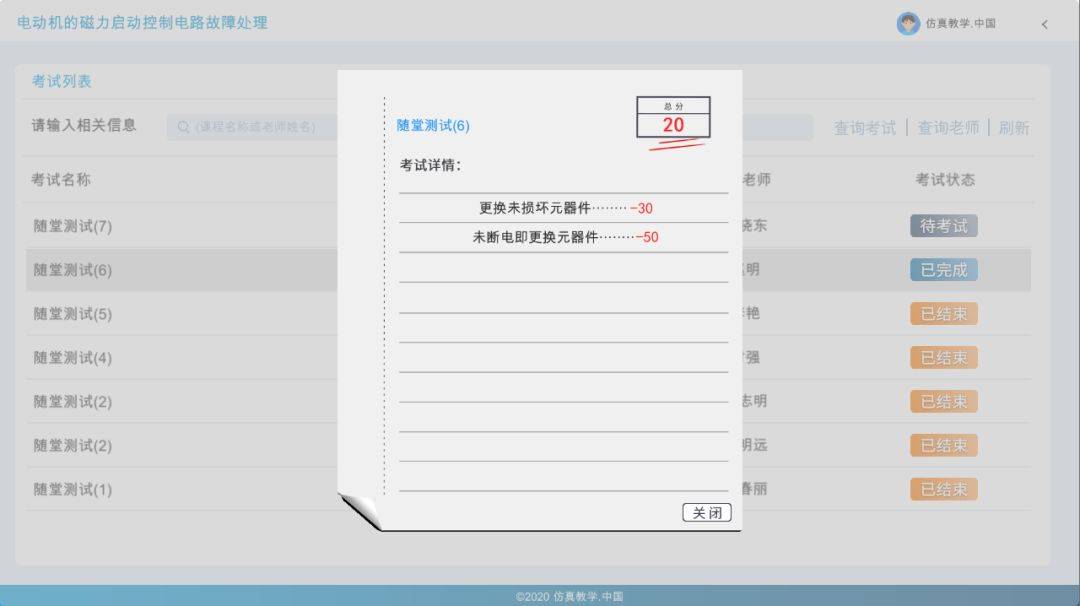Click the 考试列表 panel heading
The height and width of the screenshot is (606, 1080).
(x=61, y=81)
